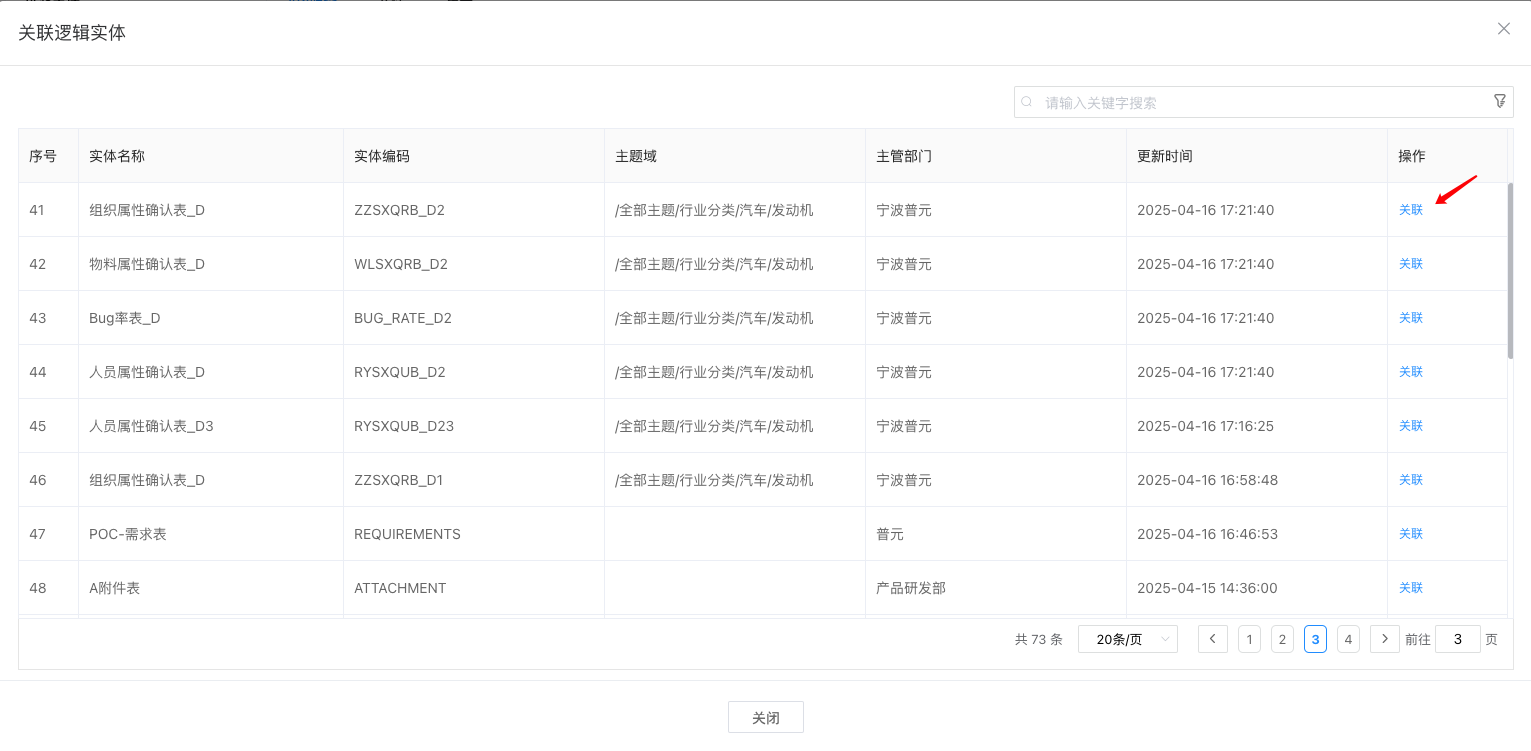Jump to page 2
The height and width of the screenshot is (751, 1531).
click(x=1282, y=639)
